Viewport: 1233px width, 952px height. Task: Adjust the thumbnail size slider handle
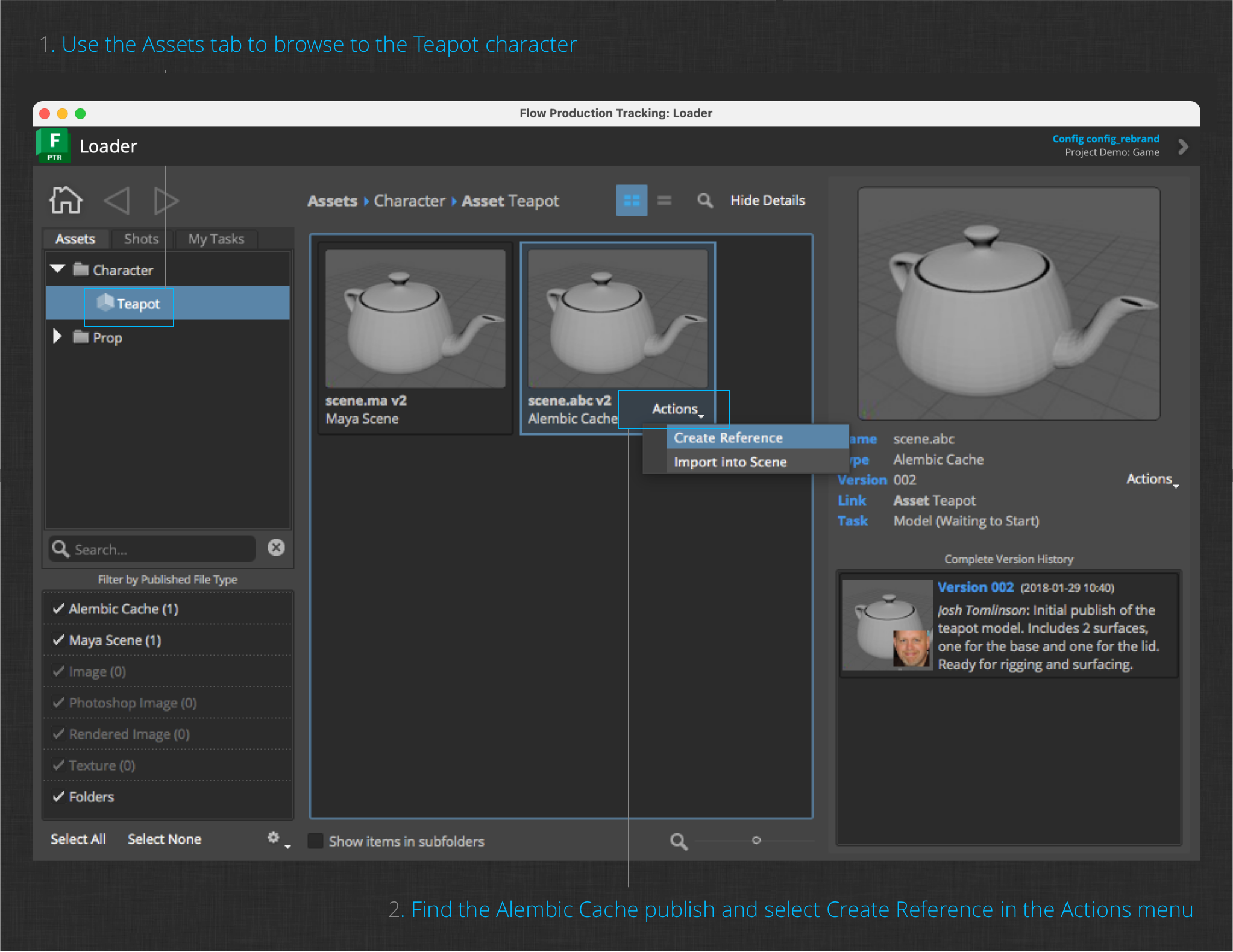click(756, 840)
